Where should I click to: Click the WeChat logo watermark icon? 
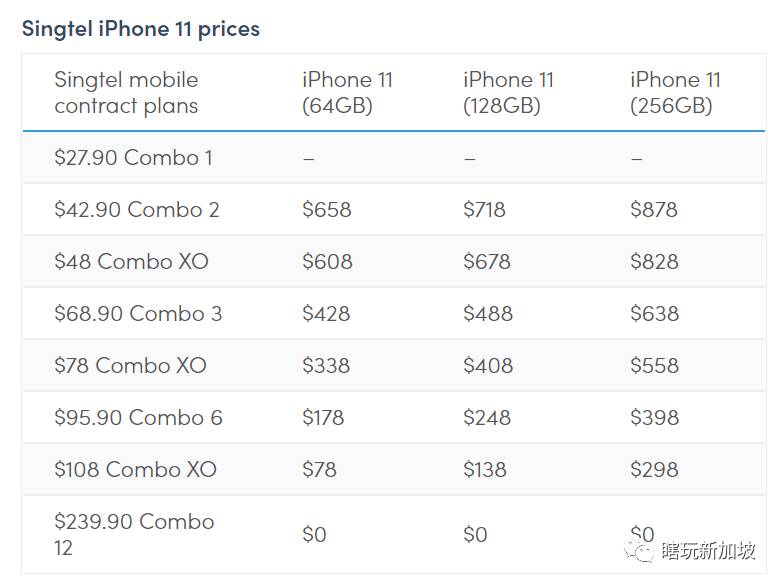639,551
